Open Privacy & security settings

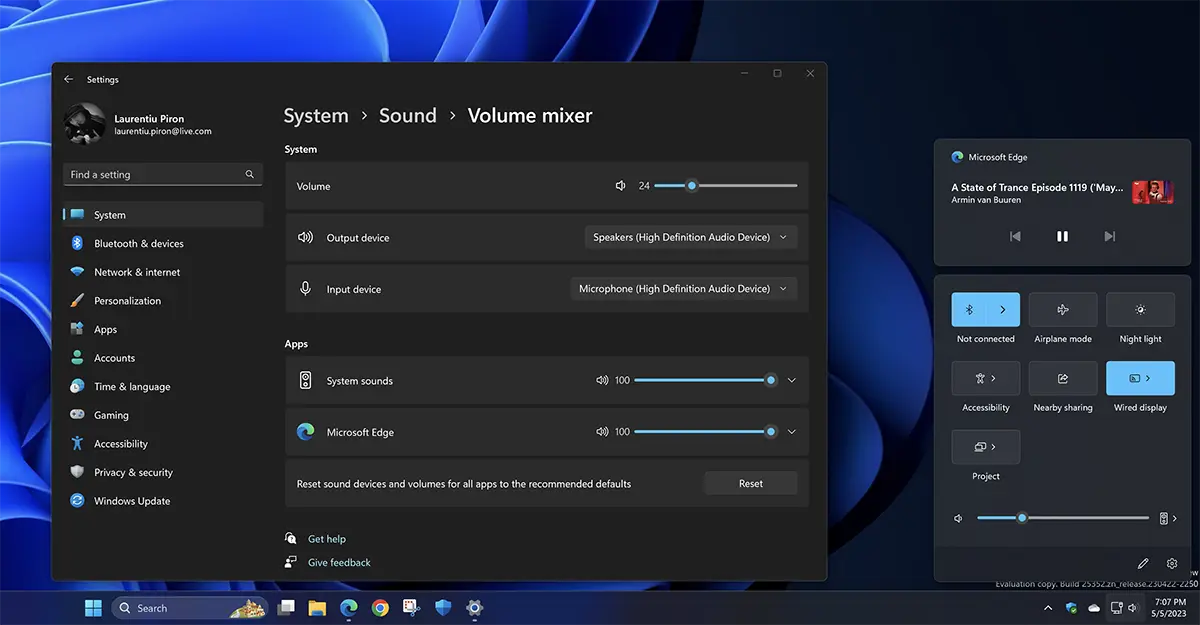(163, 472)
